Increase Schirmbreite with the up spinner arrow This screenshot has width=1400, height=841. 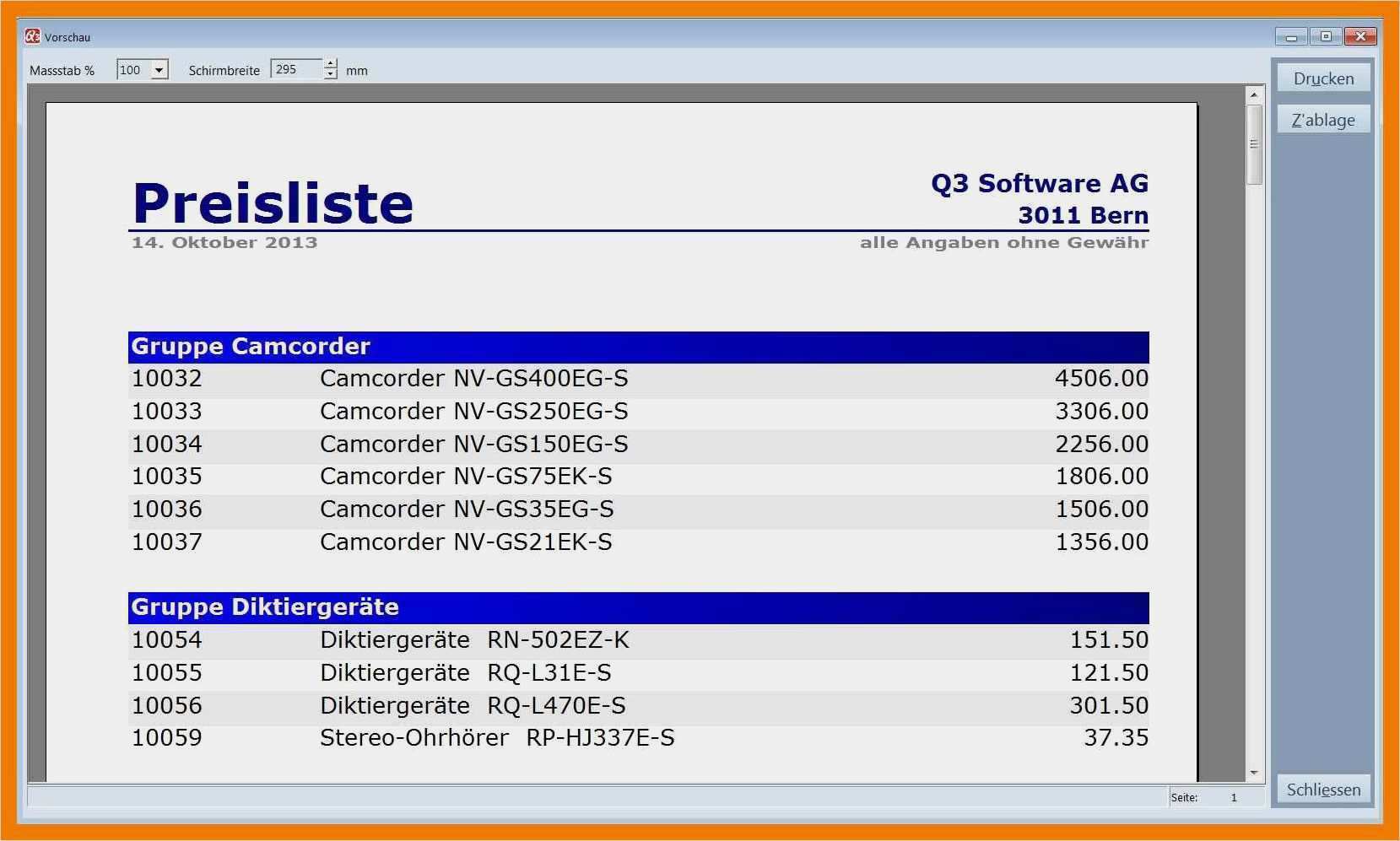point(331,64)
